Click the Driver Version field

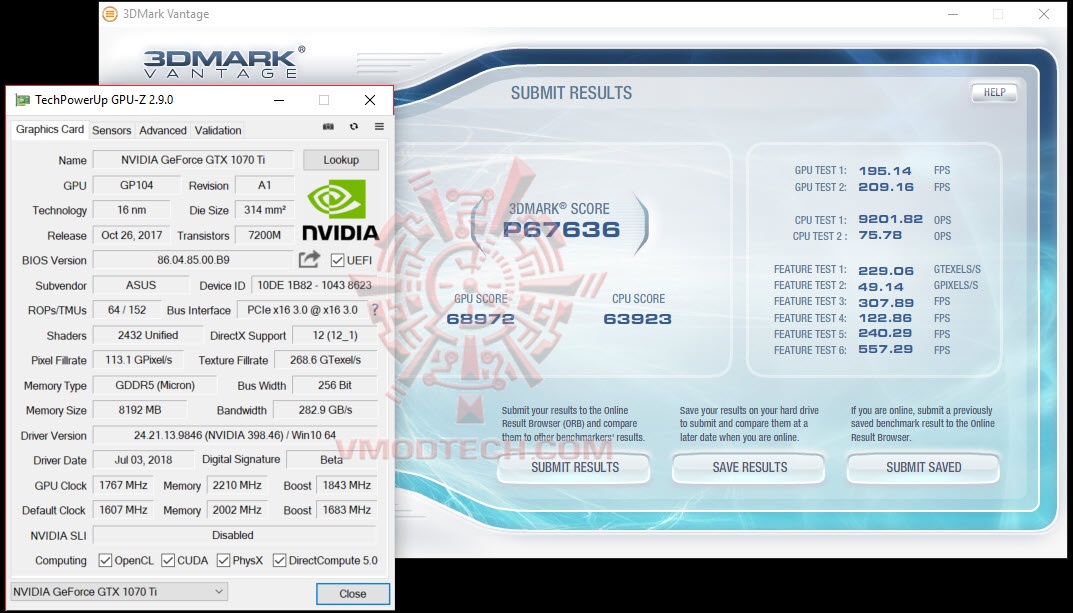pos(235,435)
